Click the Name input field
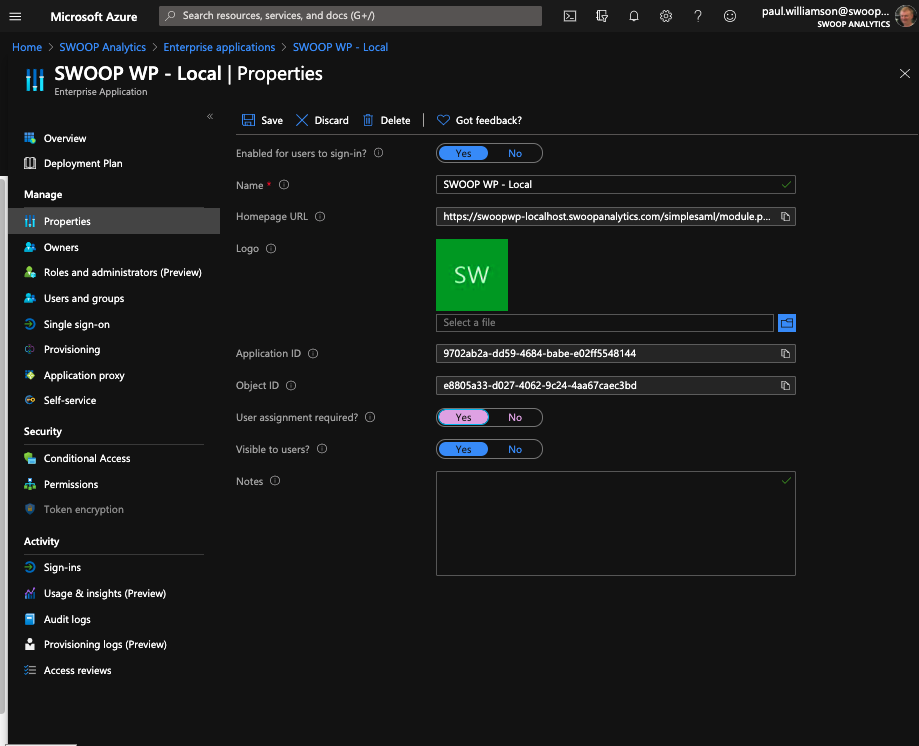Viewport: 919px width, 746px height. coord(615,185)
